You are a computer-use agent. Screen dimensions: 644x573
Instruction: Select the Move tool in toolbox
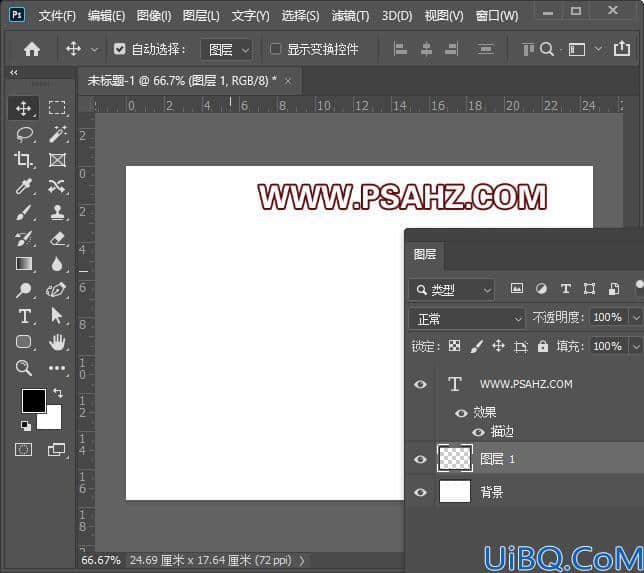click(23, 108)
